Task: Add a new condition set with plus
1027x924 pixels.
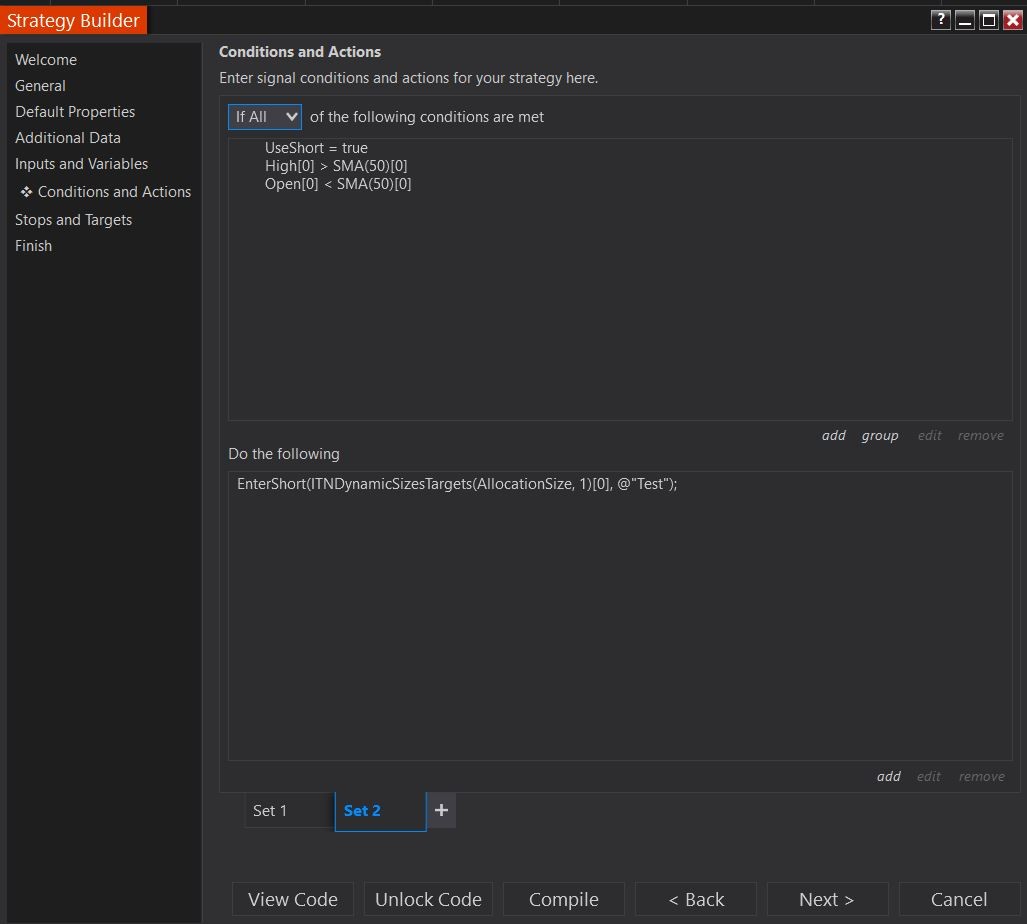Action: (441, 810)
